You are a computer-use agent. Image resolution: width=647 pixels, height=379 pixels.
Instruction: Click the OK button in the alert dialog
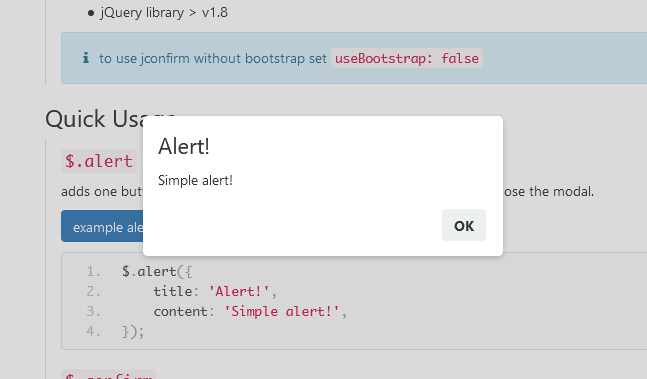(464, 225)
